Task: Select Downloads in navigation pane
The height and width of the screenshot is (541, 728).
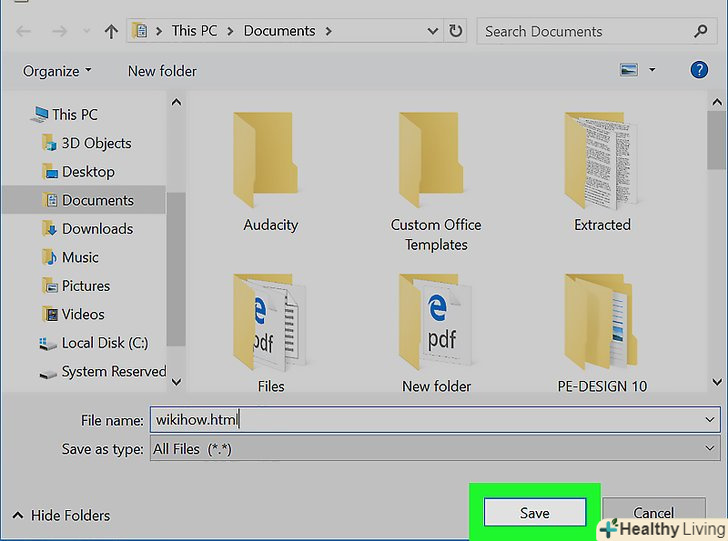Action: pos(97,228)
